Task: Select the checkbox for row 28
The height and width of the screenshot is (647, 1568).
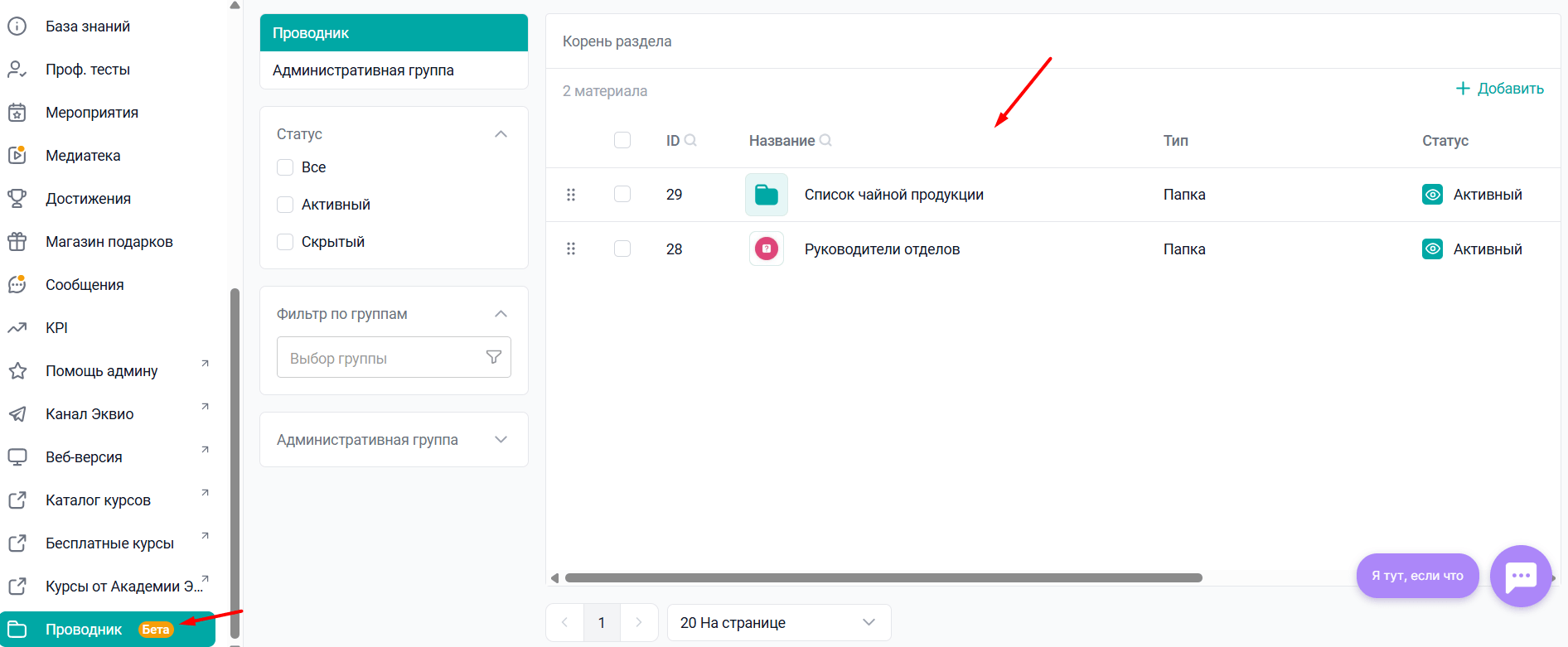Action: 622,249
